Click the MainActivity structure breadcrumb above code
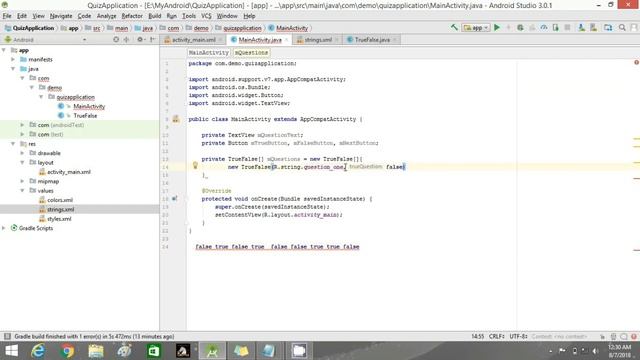 (209, 53)
